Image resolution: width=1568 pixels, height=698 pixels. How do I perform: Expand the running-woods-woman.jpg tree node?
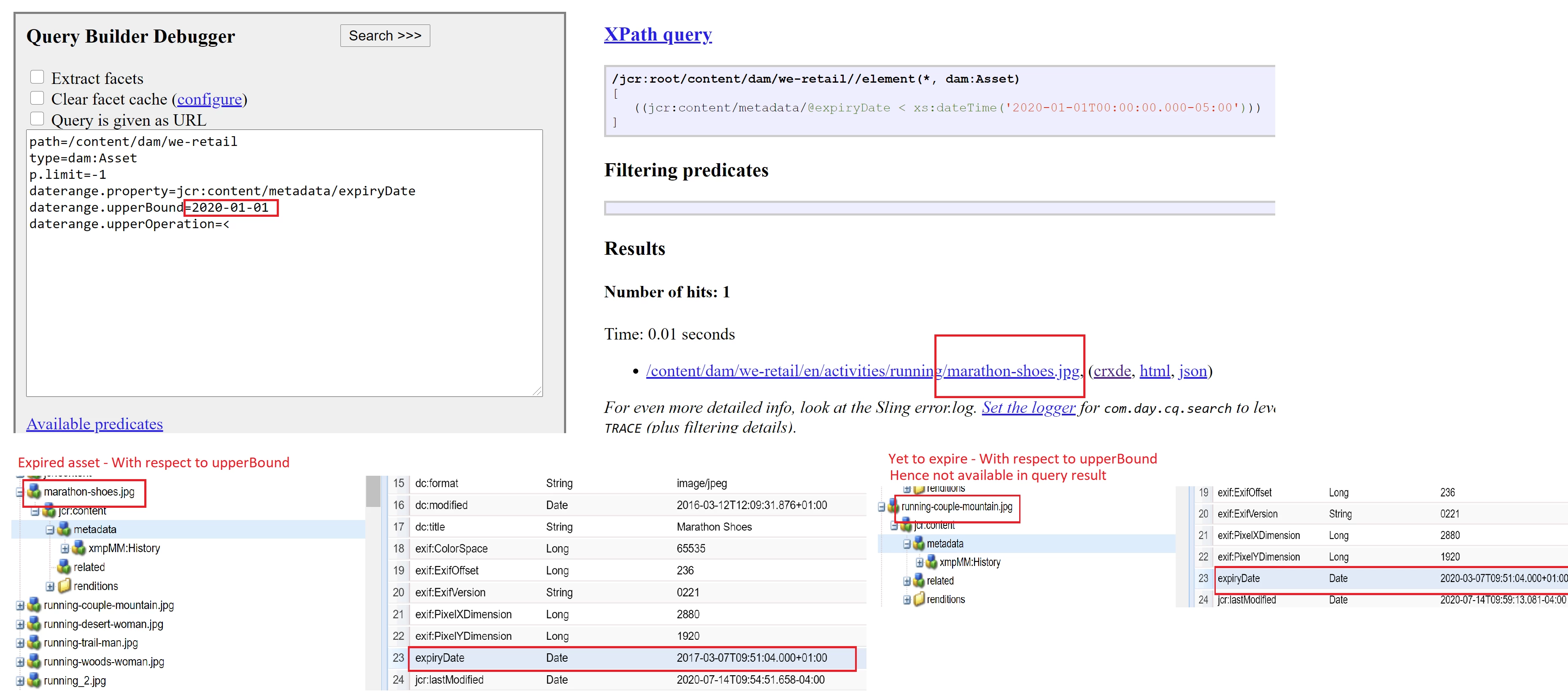(20, 662)
